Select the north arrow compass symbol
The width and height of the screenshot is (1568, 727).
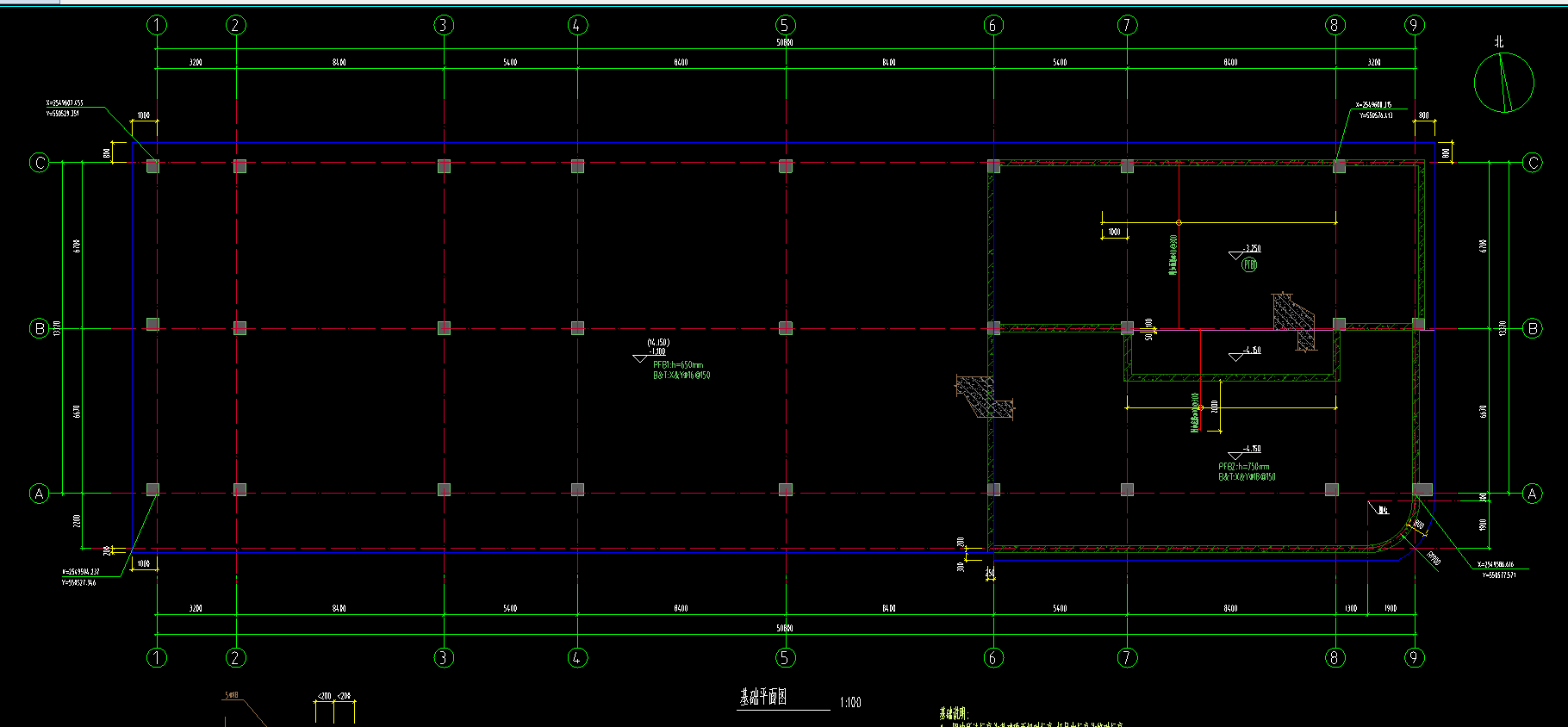pos(1504,83)
